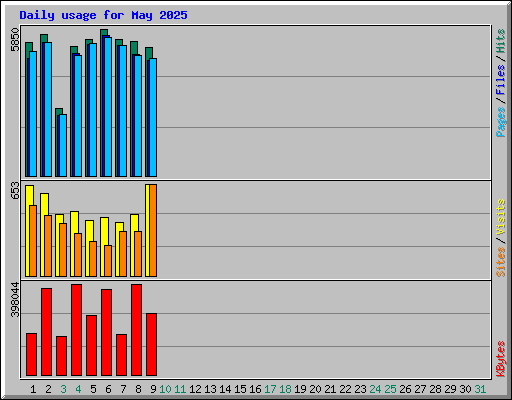Click day label 29 on the axis

(x=450, y=389)
